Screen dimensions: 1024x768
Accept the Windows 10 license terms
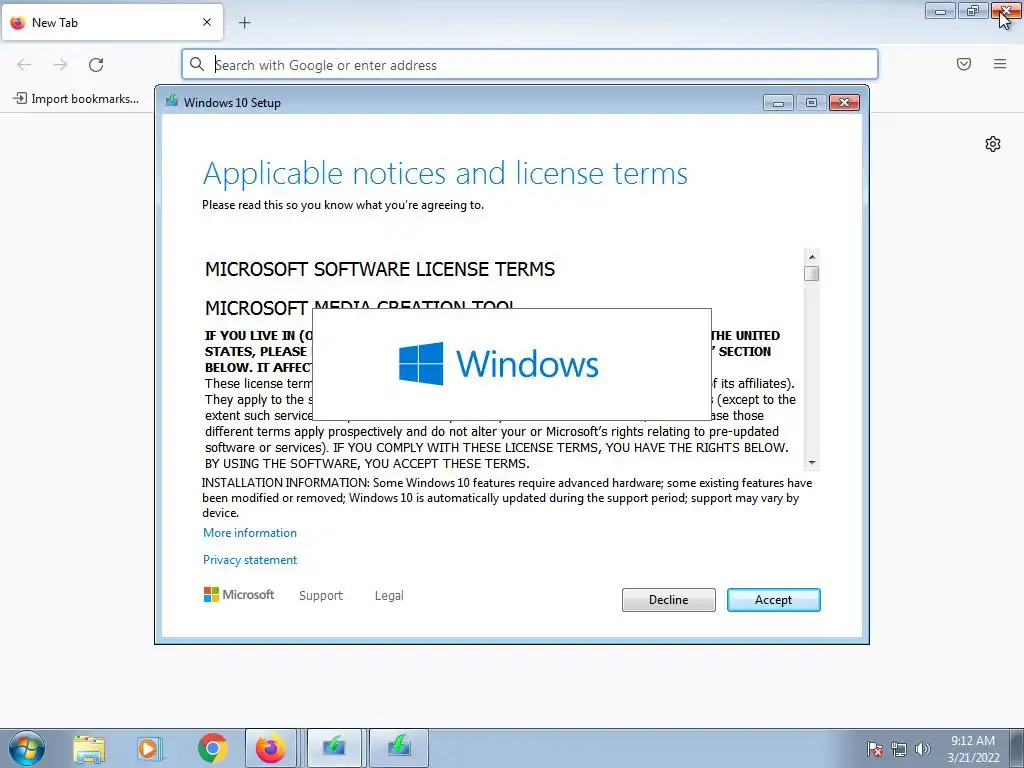[773, 600]
